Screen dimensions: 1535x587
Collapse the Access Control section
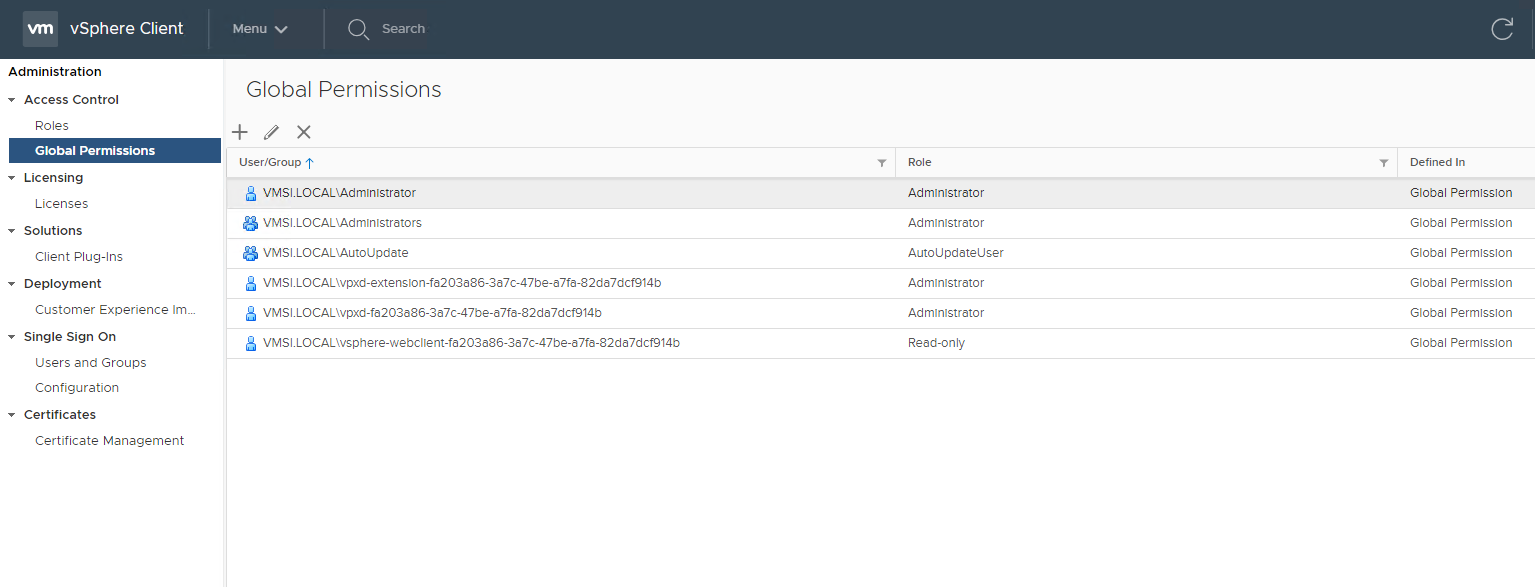(x=12, y=100)
